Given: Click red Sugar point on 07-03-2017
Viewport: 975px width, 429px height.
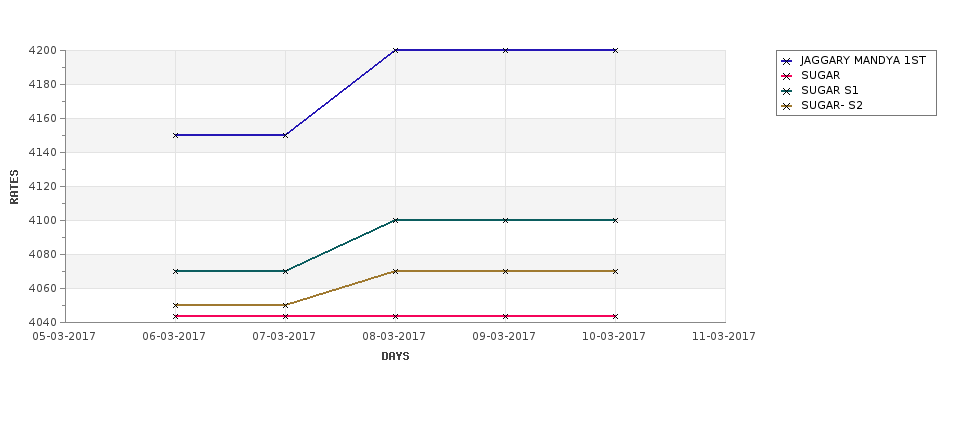Looking at the screenshot, I should coord(285,316).
